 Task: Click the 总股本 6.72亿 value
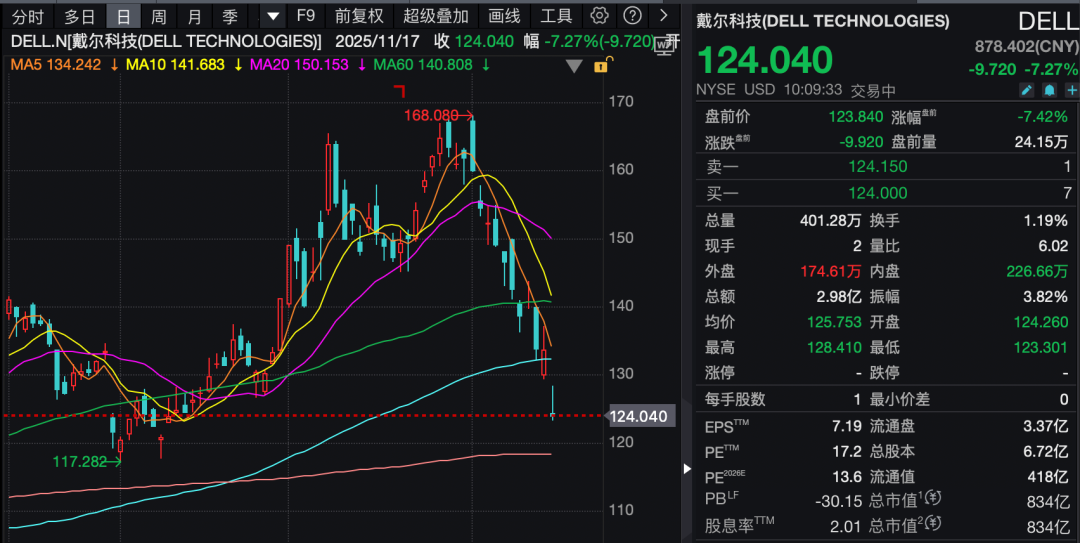tap(1046, 451)
